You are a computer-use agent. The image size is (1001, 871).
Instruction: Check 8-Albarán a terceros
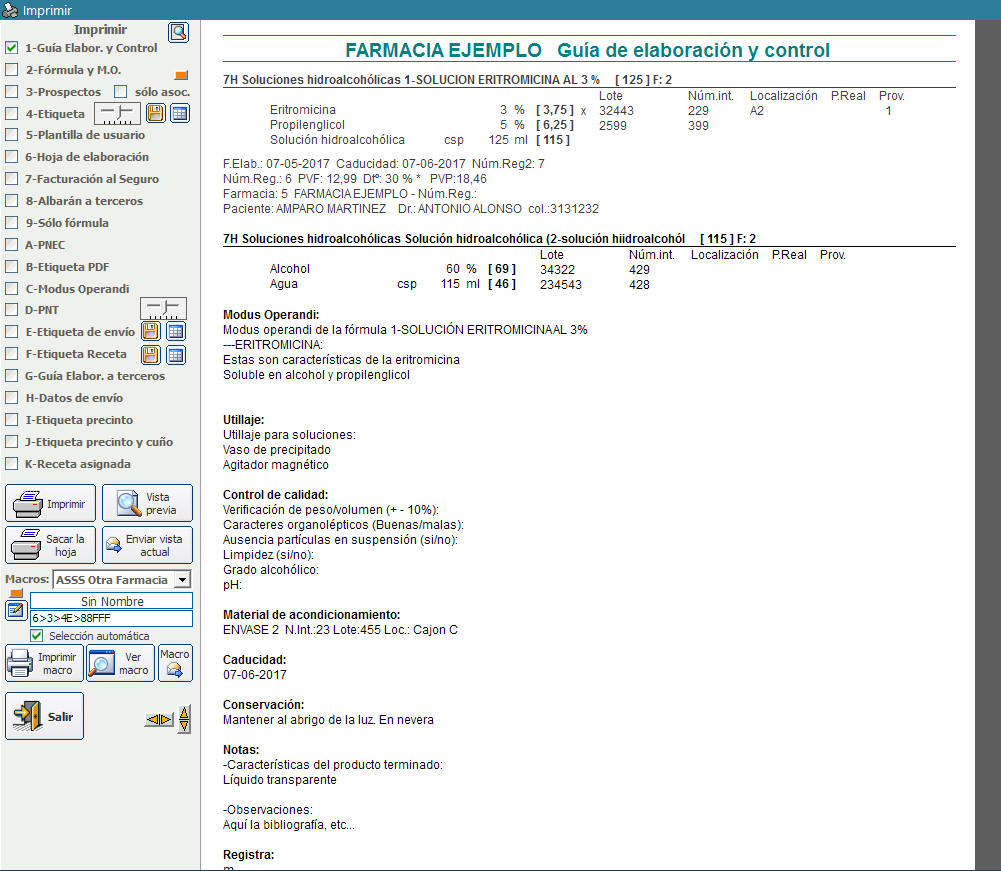pos(11,201)
